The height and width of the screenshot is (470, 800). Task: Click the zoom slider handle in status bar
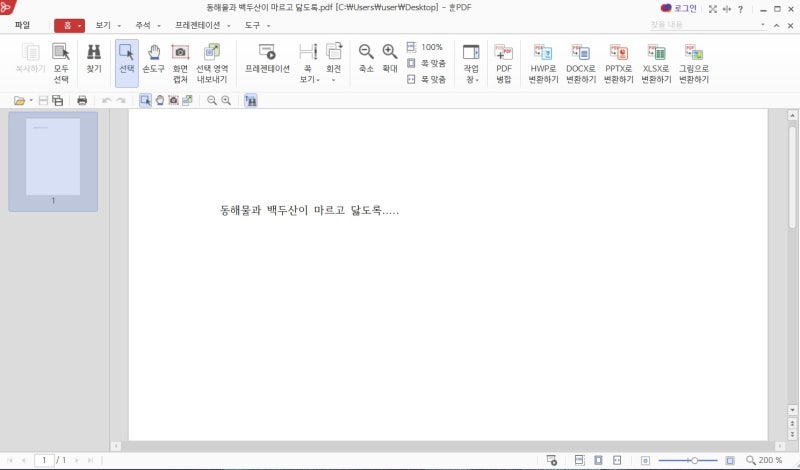pos(694,460)
